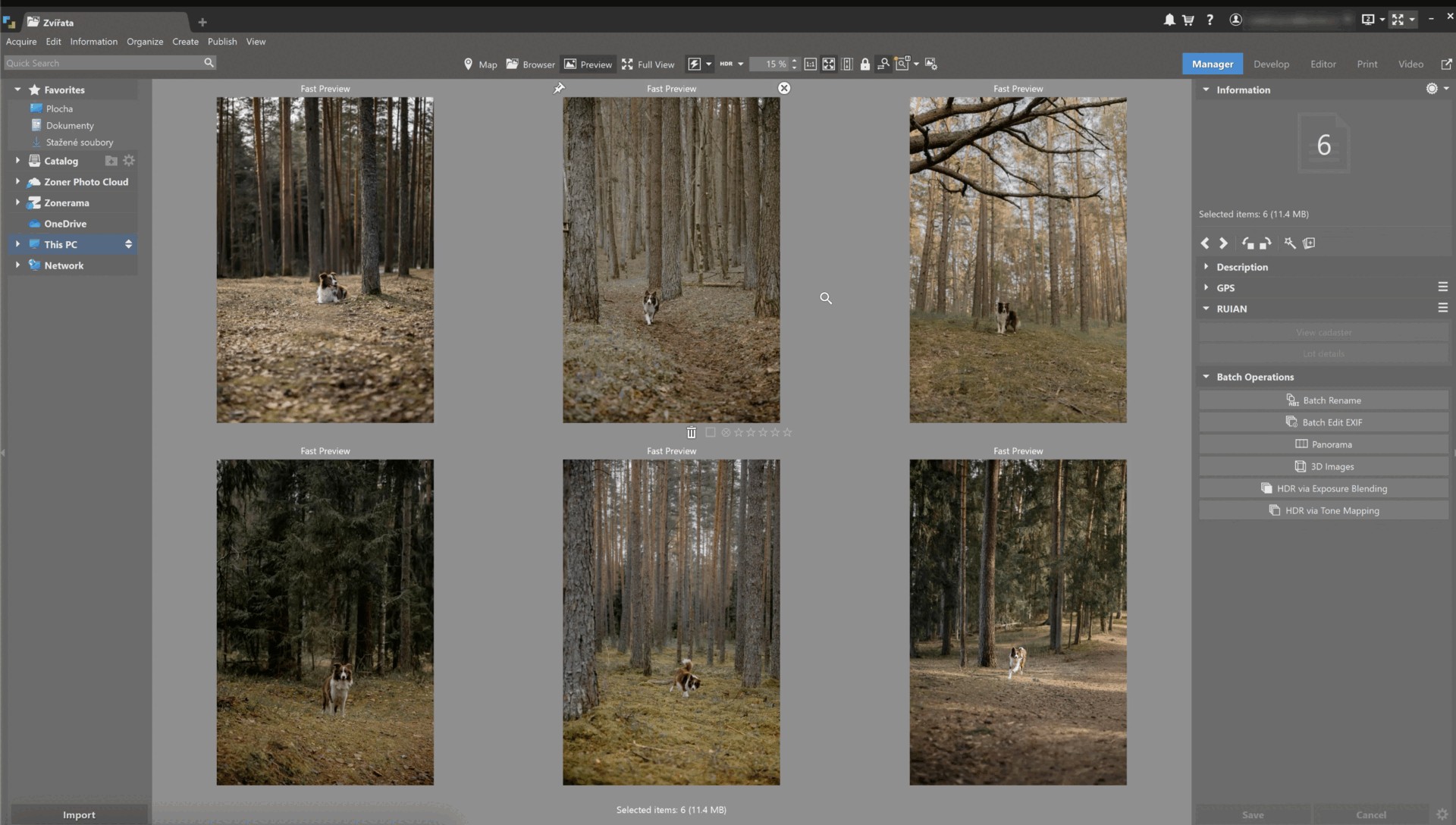This screenshot has width=1456, height=825.
Task: Collapse the RUIAN section
Action: [x=1207, y=309]
